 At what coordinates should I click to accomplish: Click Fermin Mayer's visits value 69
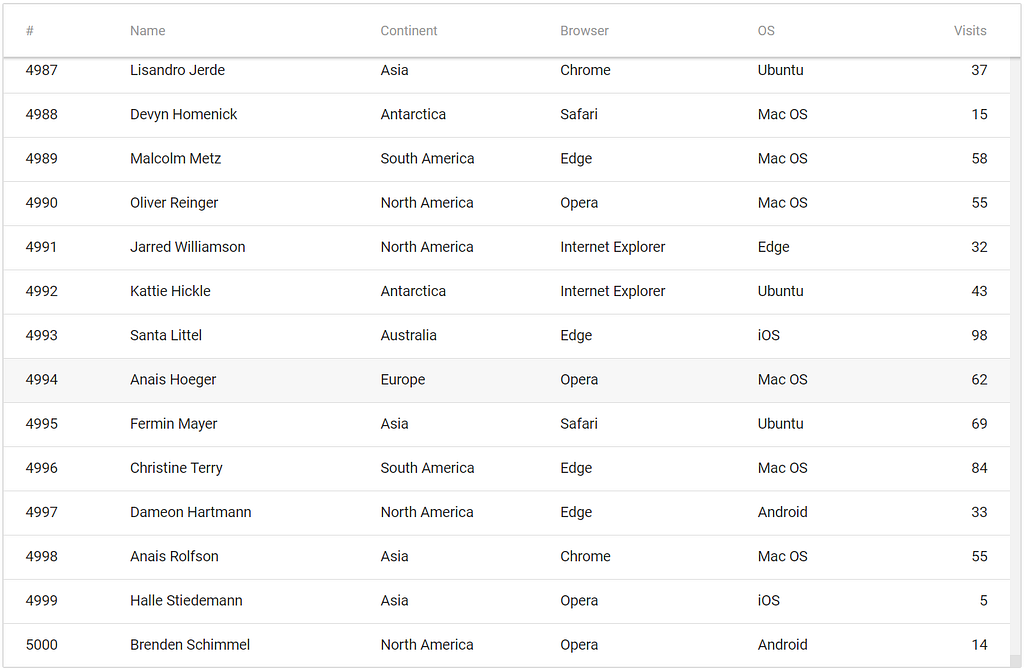[x=979, y=424]
